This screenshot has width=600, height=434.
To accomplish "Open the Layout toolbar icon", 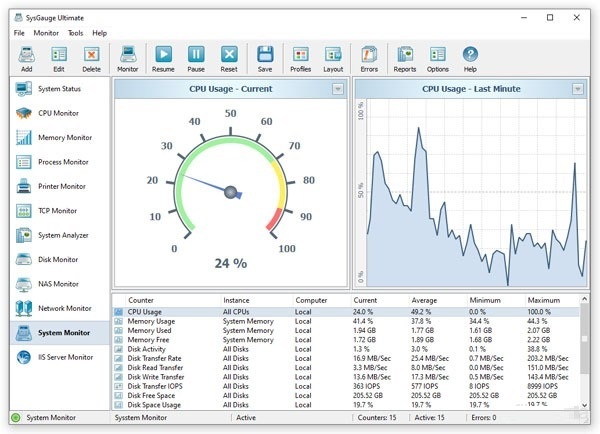I will point(333,55).
